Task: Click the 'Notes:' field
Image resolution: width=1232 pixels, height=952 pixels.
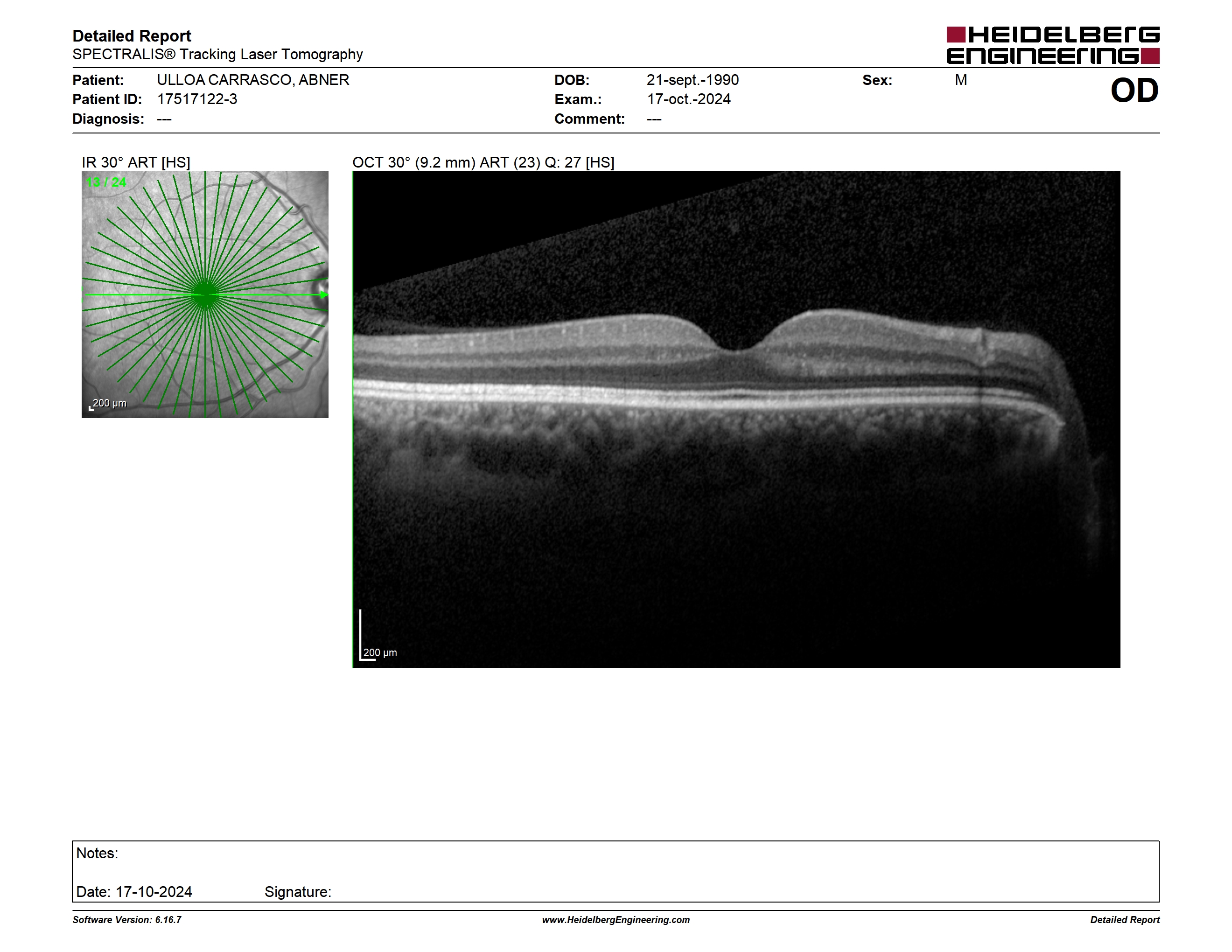Action: pyautogui.click(x=97, y=854)
